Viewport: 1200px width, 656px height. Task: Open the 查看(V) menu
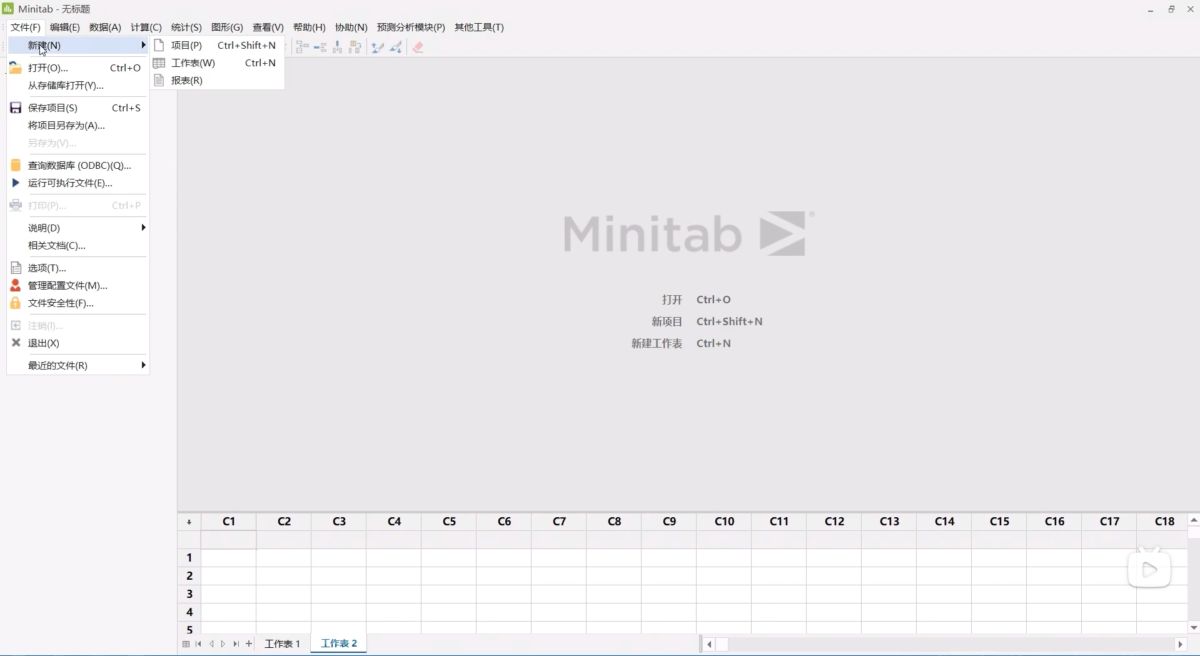[268, 27]
